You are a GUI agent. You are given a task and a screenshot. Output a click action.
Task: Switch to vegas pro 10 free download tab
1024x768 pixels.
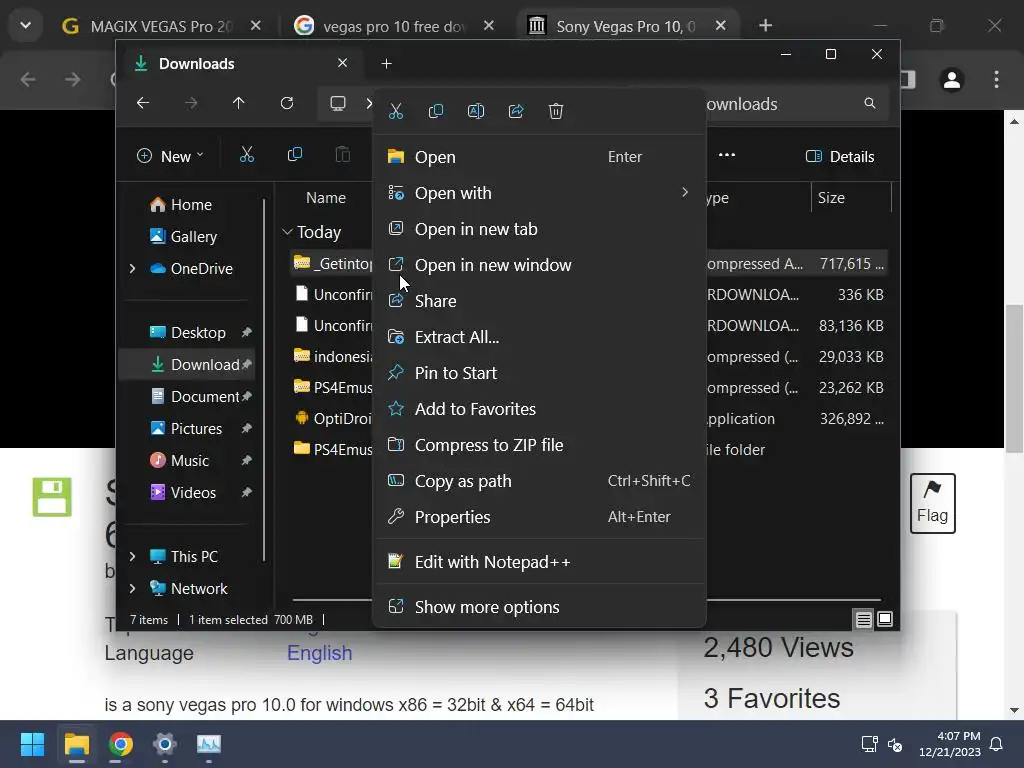point(392,26)
